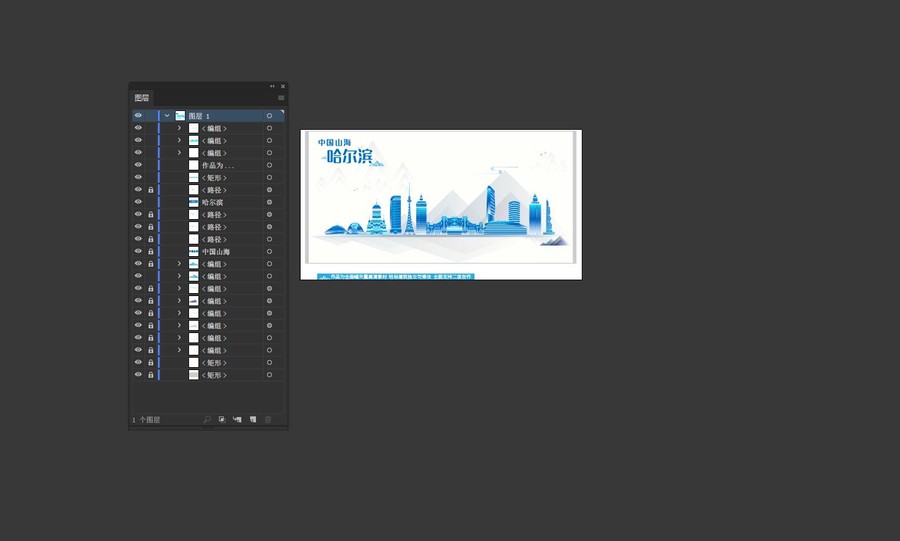Expand the 编组 with dark navy thumbnail
This screenshot has height=541, width=900.
tap(179, 301)
